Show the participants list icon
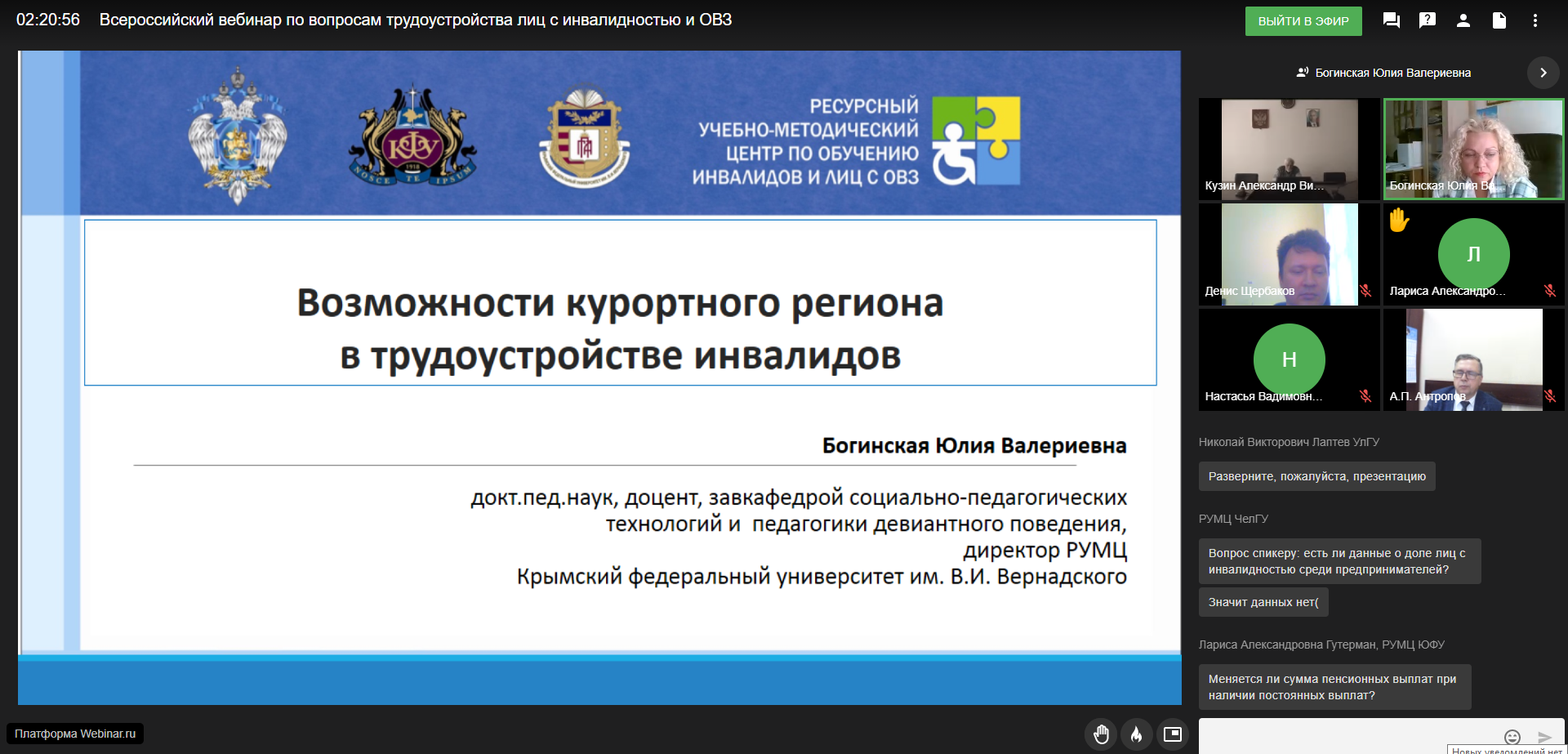The image size is (1568, 754). 1463,21
